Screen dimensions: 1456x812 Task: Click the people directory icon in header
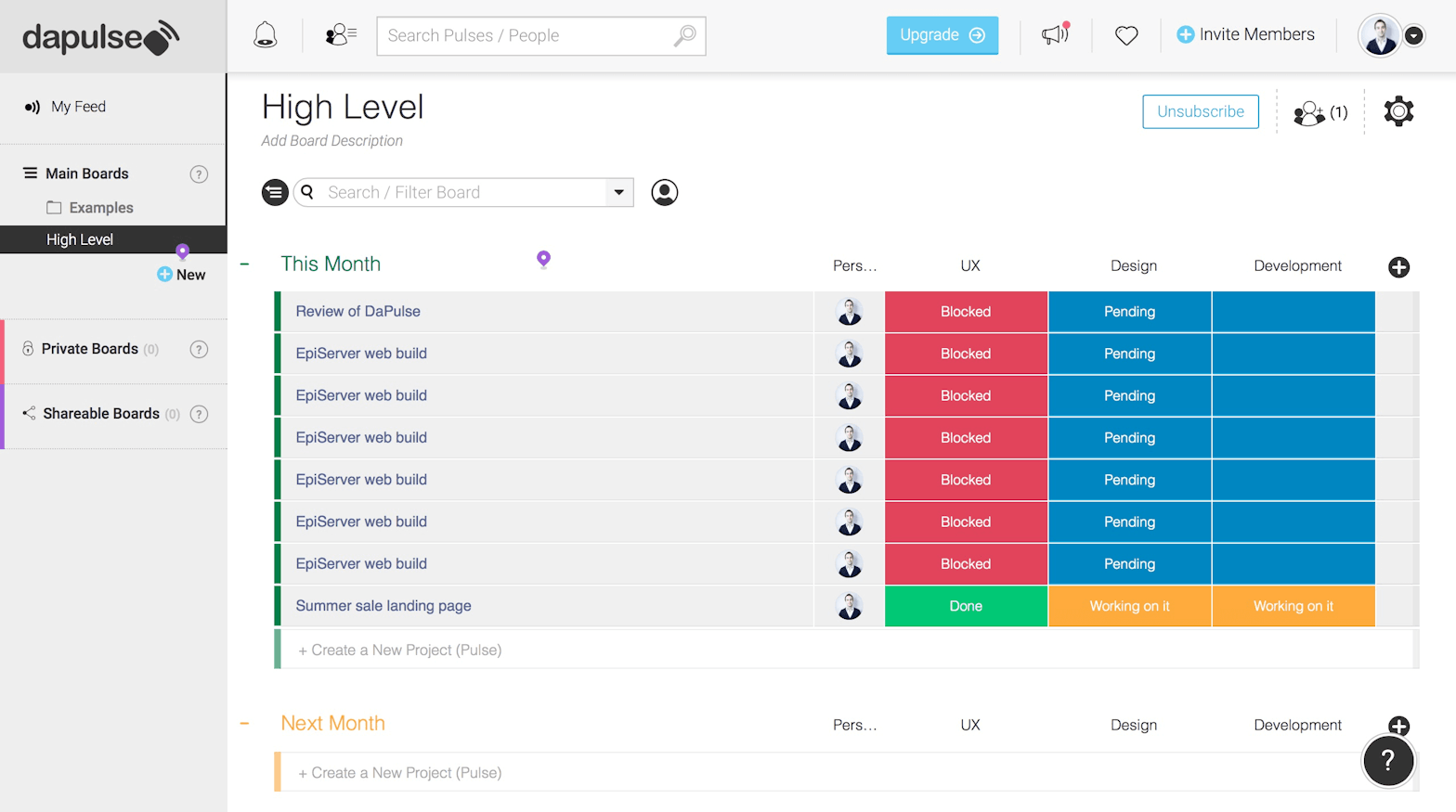click(340, 35)
